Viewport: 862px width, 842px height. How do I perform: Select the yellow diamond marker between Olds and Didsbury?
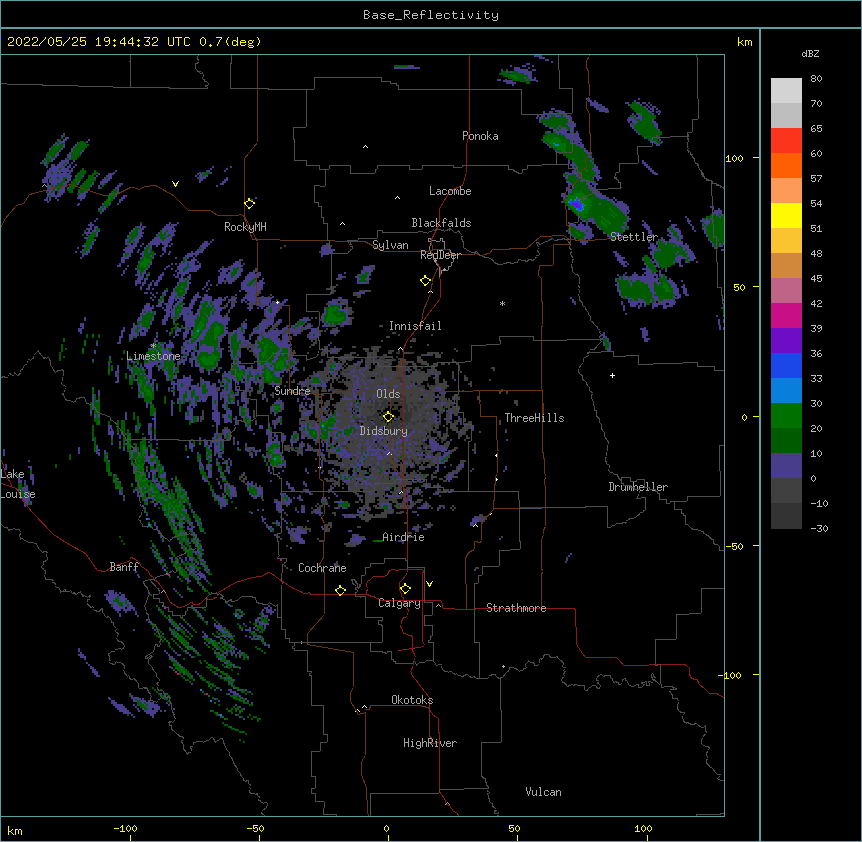pos(388,417)
